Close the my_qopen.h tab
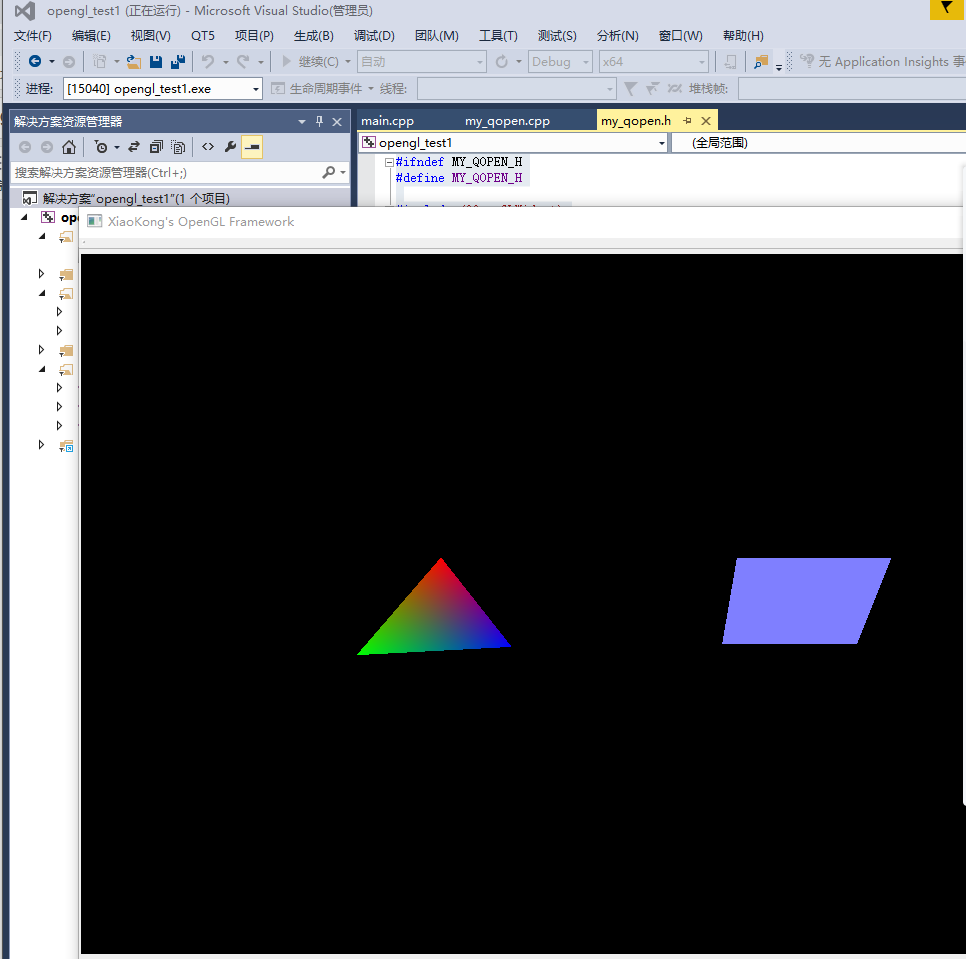The height and width of the screenshot is (959, 966). [706, 121]
